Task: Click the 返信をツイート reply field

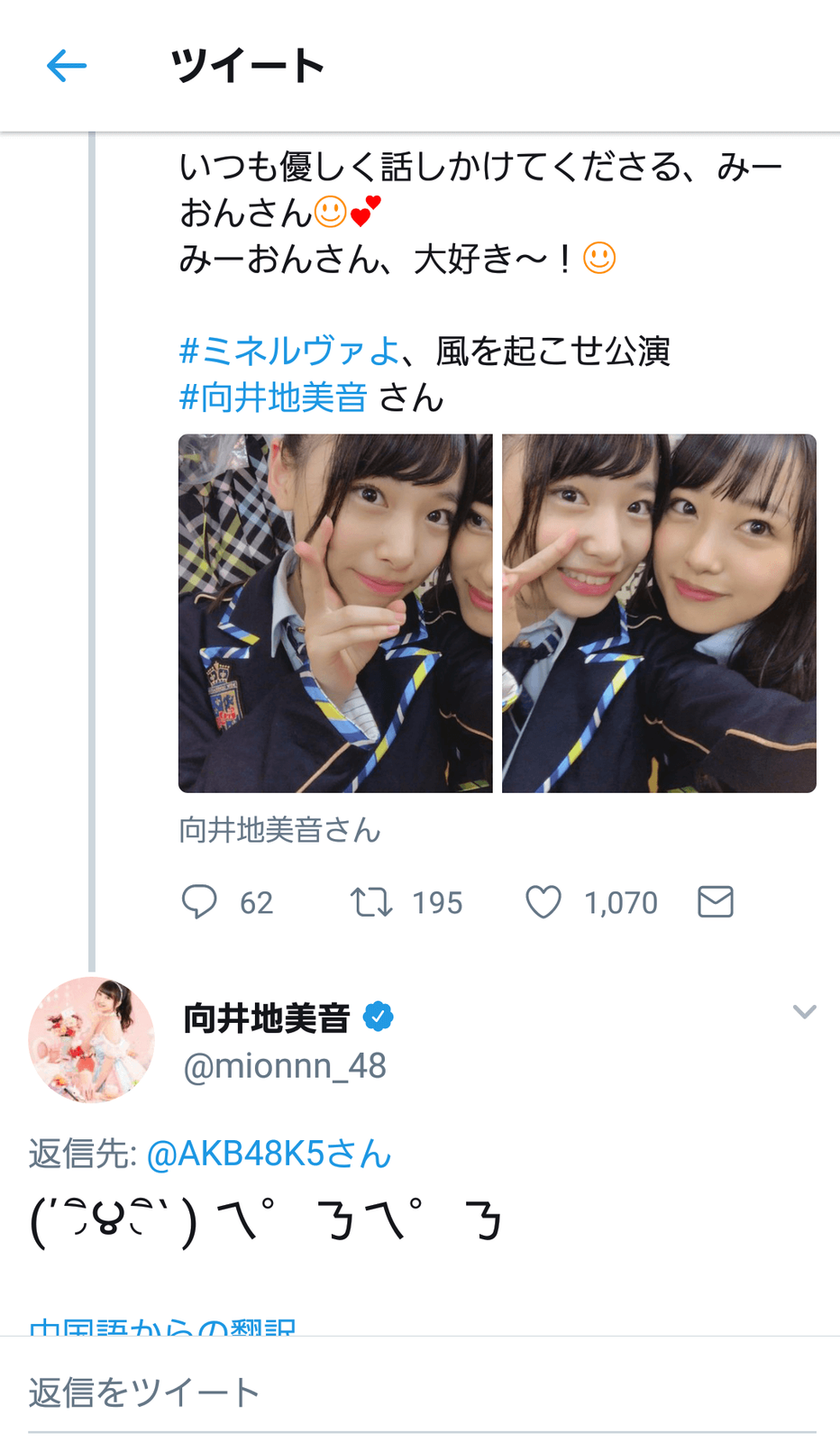Action: tap(422, 1392)
